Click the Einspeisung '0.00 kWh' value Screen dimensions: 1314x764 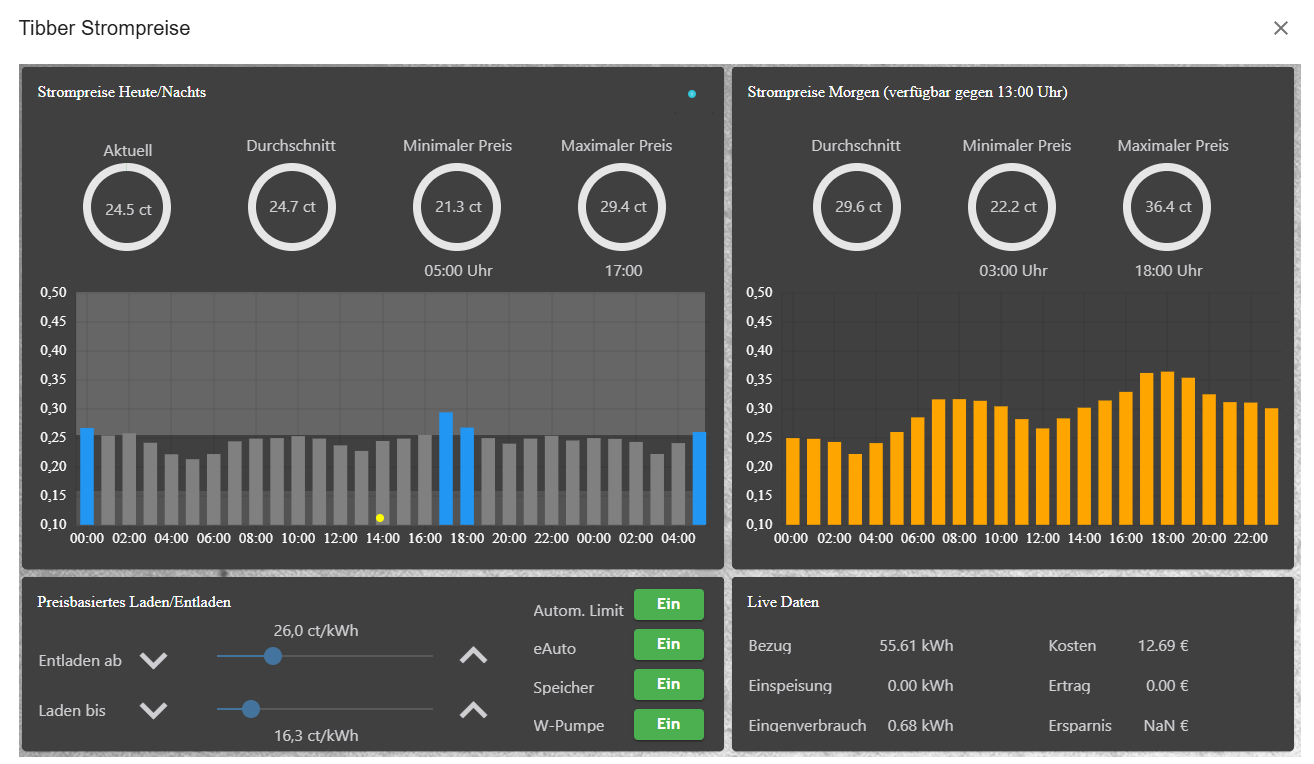920,686
